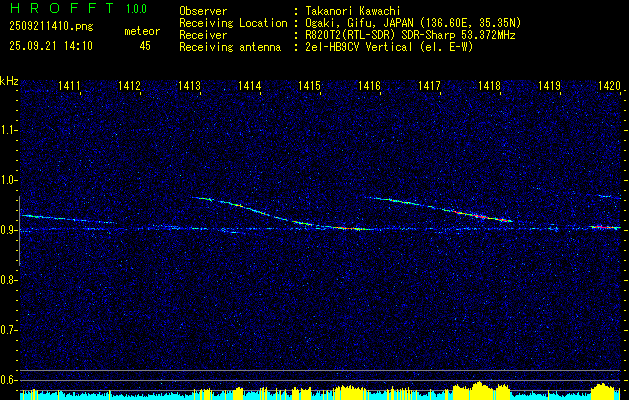Select the R820T2(RTL-SDR) SDR-Sharp 53.372MHz text

pos(410,35)
